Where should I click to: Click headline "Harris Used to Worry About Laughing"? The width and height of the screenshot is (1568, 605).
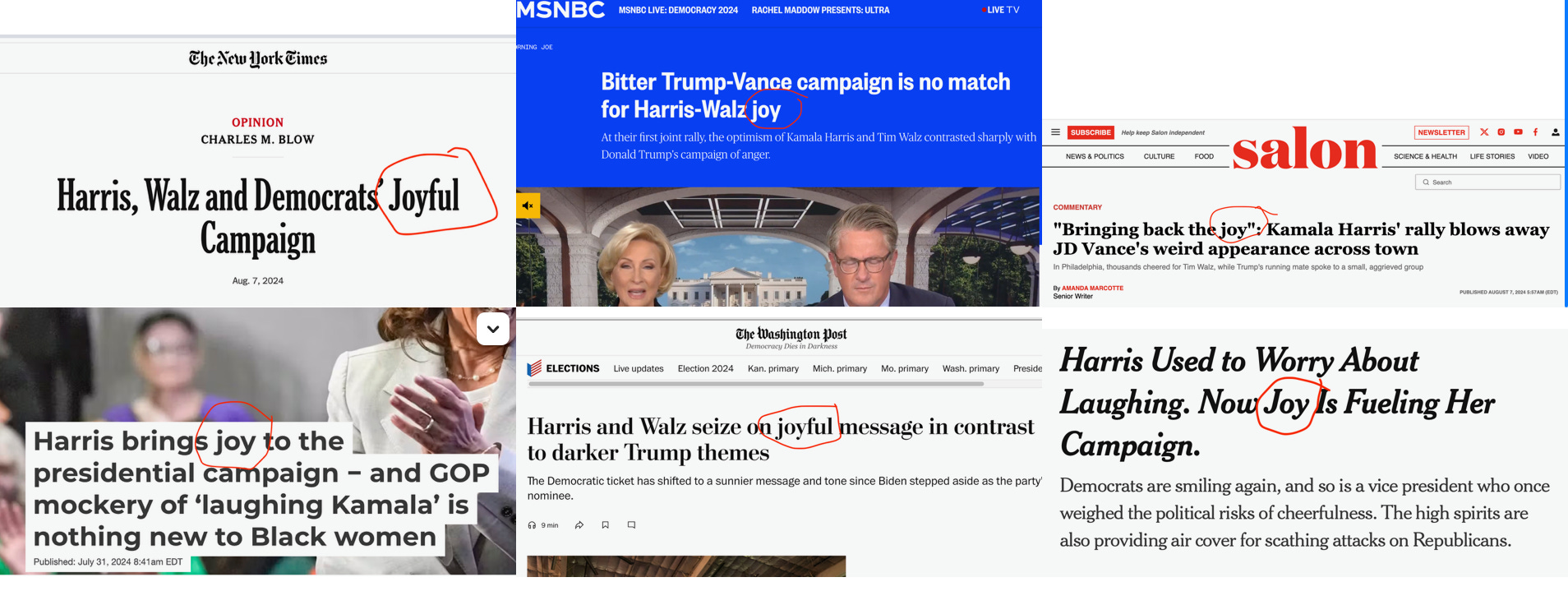(1277, 402)
